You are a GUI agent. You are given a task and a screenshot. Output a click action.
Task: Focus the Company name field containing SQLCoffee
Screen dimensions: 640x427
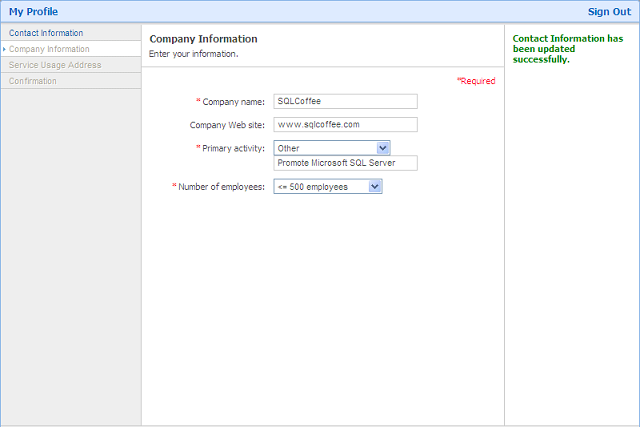(345, 101)
